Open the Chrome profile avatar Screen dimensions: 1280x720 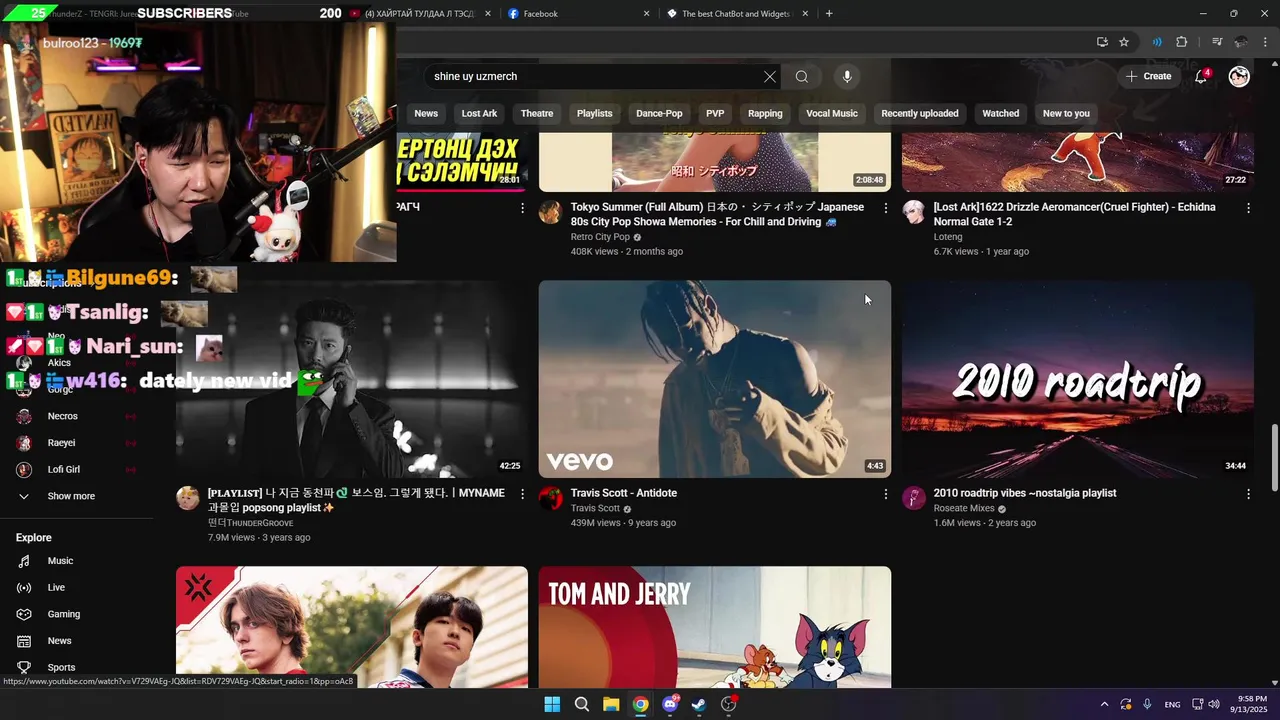(x=1241, y=42)
